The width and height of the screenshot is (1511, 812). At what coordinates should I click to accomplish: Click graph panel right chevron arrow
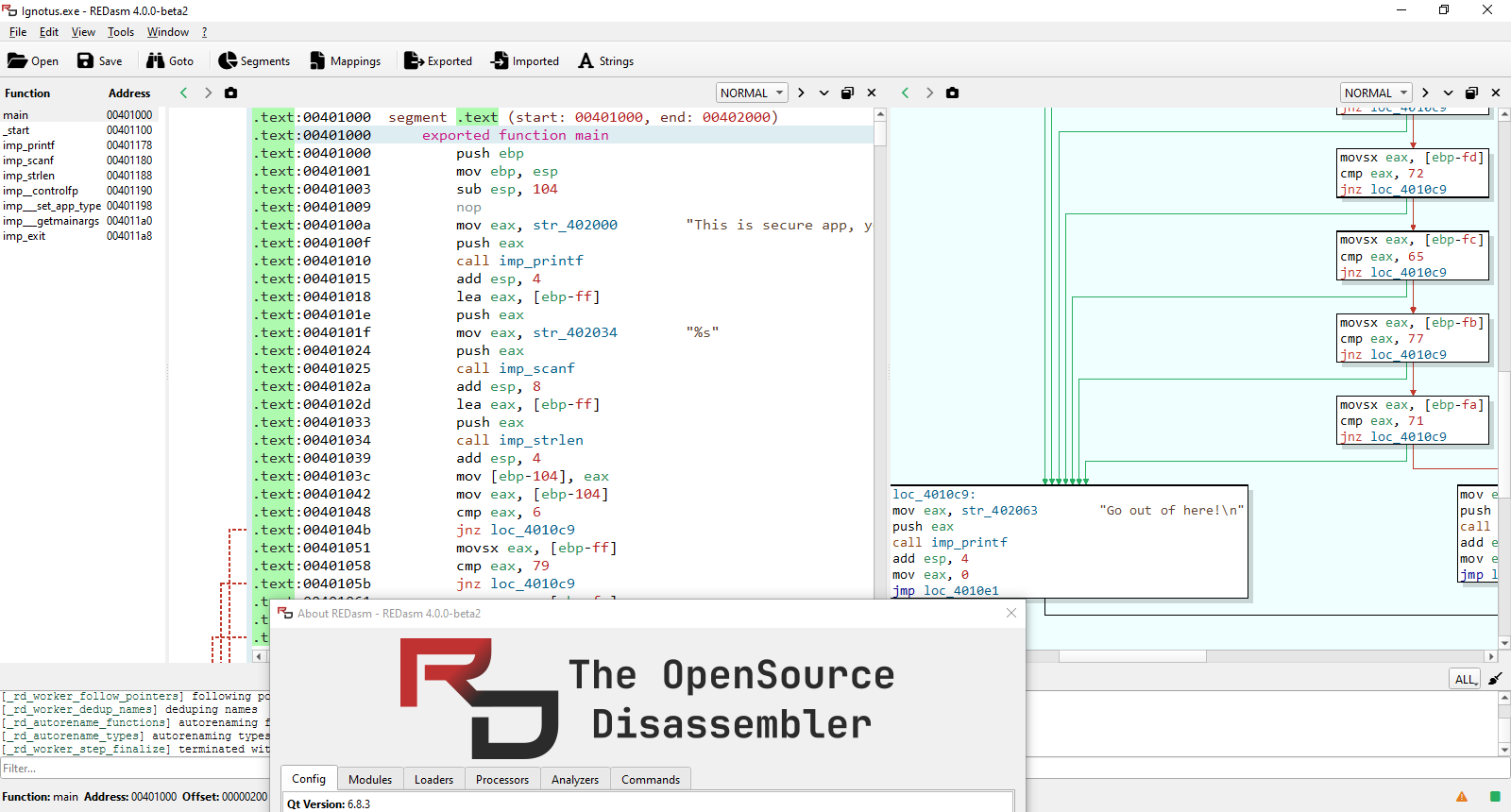pos(1425,93)
